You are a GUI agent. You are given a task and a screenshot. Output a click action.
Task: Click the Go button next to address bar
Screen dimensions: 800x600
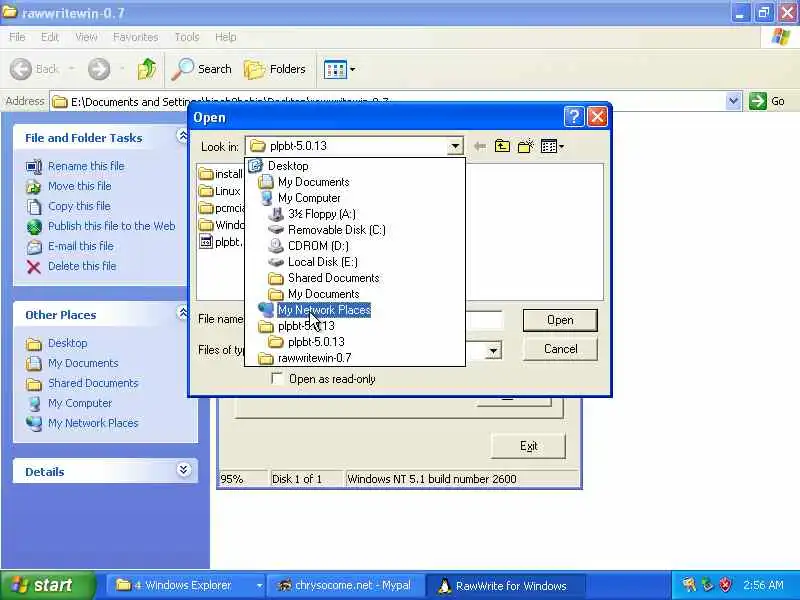click(767, 101)
